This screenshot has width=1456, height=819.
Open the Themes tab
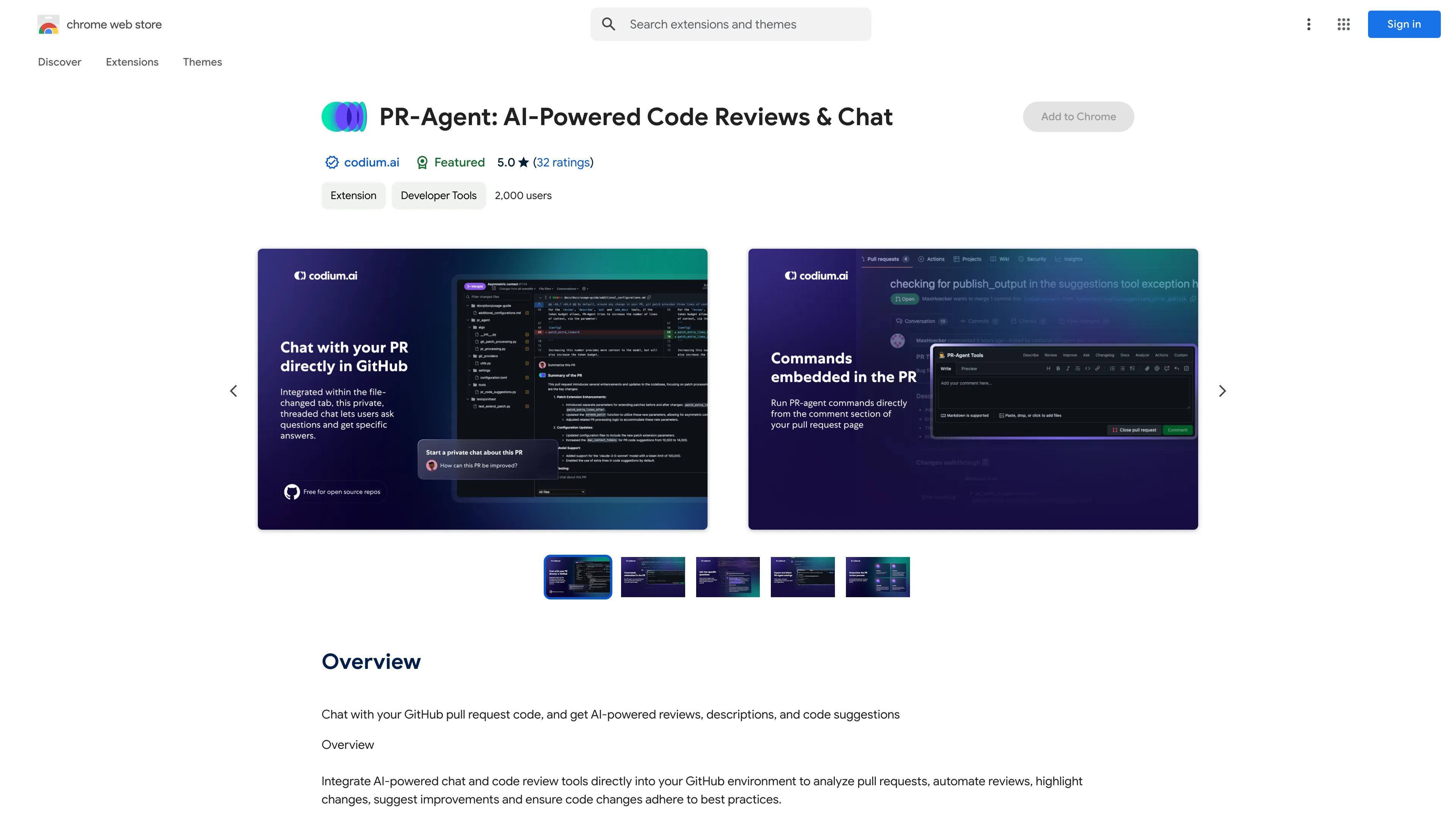tap(202, 61)
